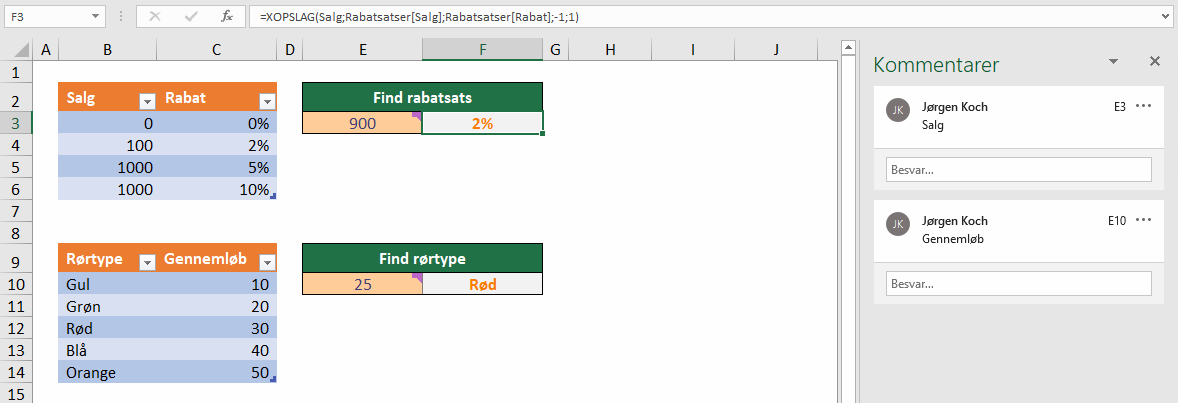Image resolution: width=1178 pixels, height=403 pixels.
Task: Open Insert Function fx dialog
Action: [x=227, y=16]
